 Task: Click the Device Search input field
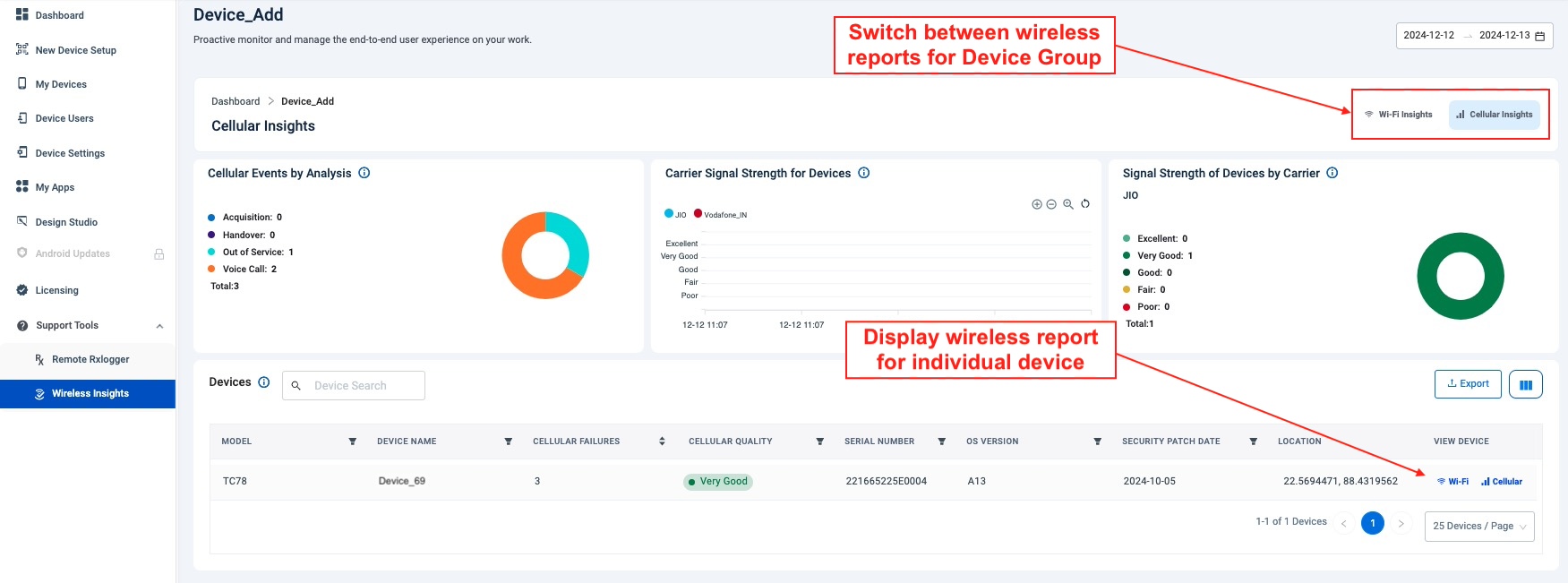[x=363, y=386]
